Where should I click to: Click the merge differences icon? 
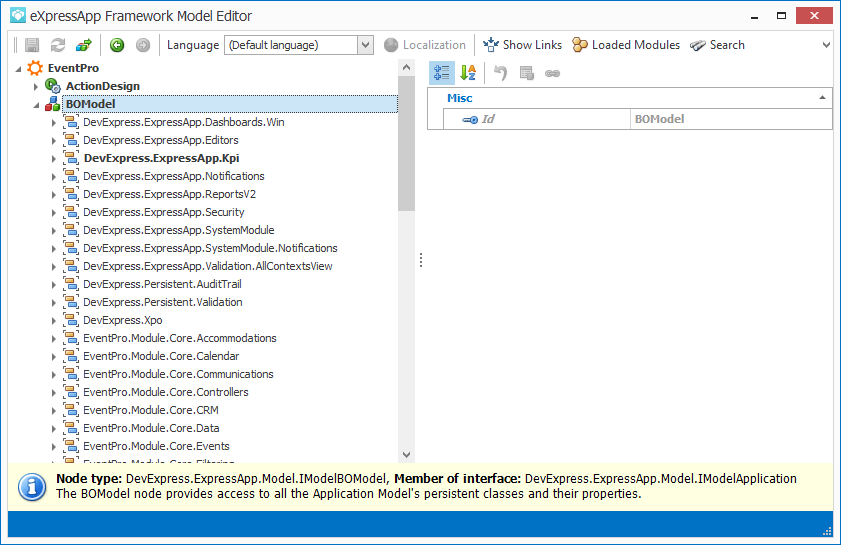84,45
